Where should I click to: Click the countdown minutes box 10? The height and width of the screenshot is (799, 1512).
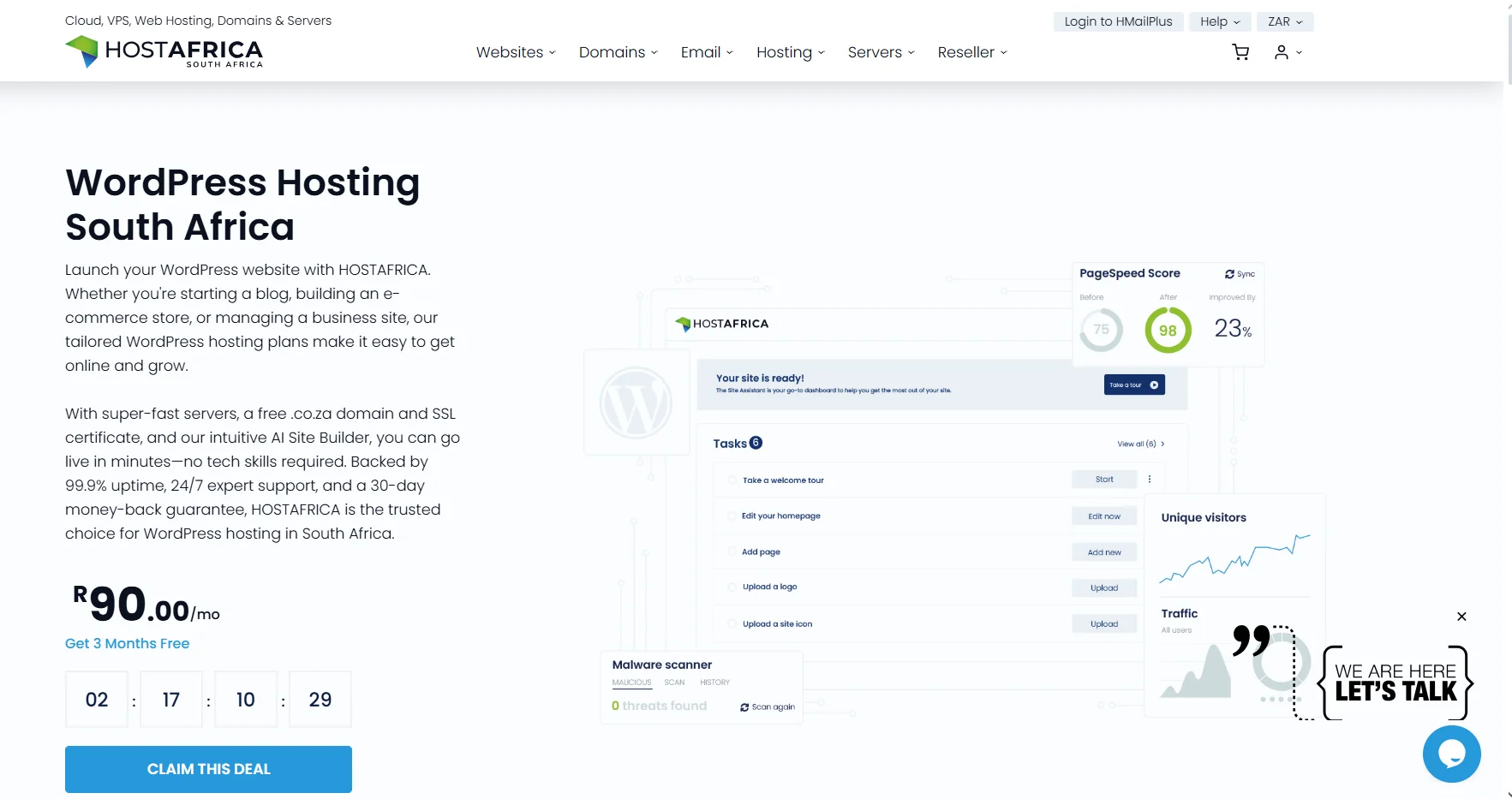[246, 700]
